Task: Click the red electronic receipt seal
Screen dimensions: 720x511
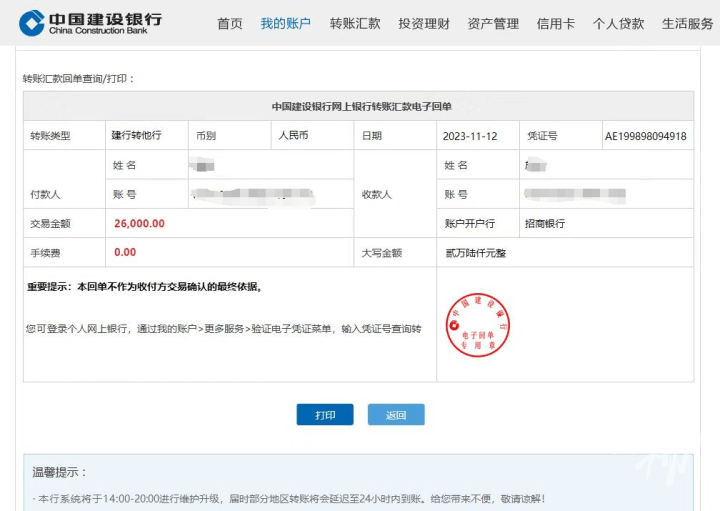Action: click(478, 325)
